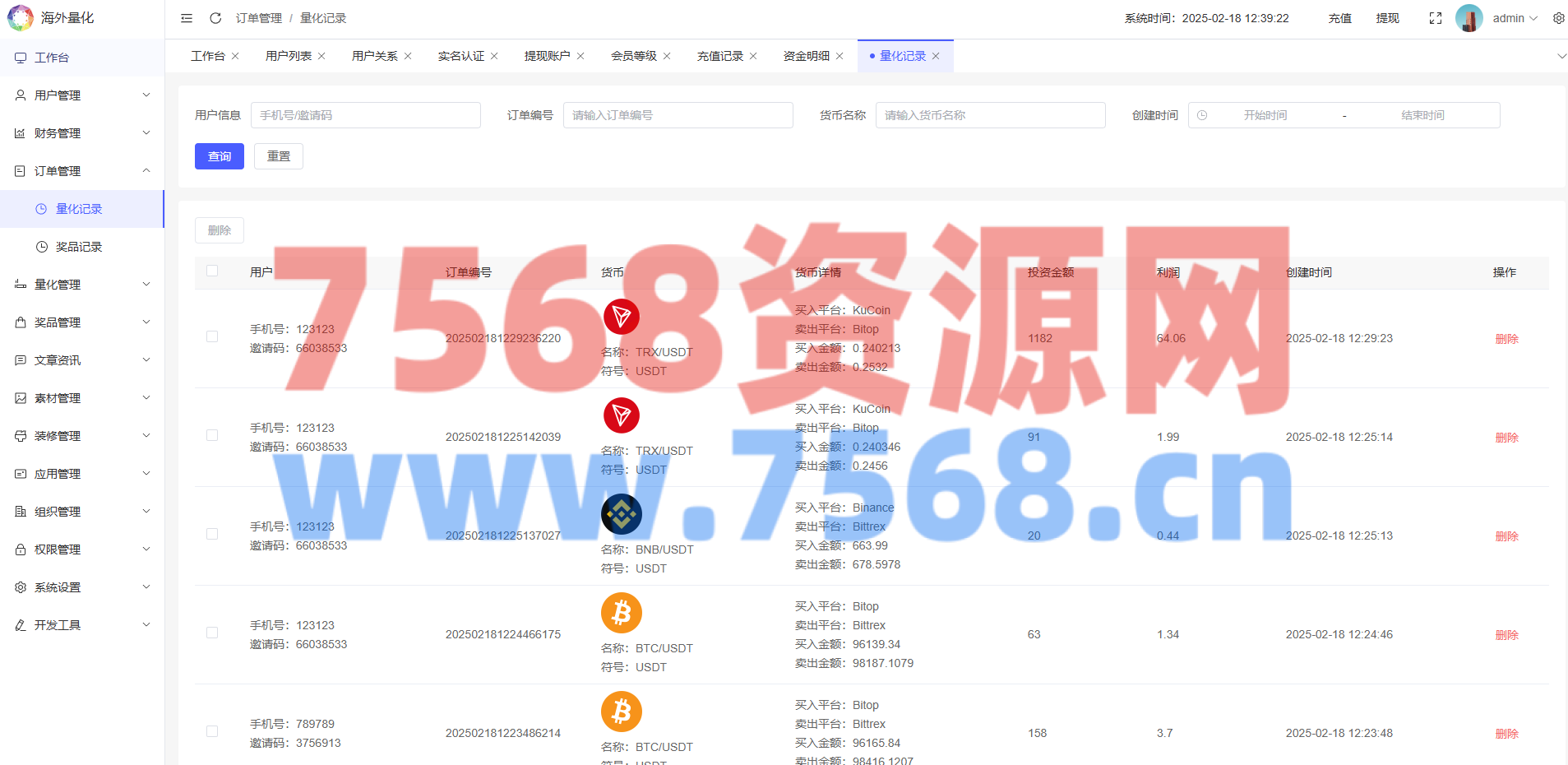The width and height of the screenshot is (1568, 765).
Task: Expand the 财务管理 sidebar menu
Action: [82, 133]
